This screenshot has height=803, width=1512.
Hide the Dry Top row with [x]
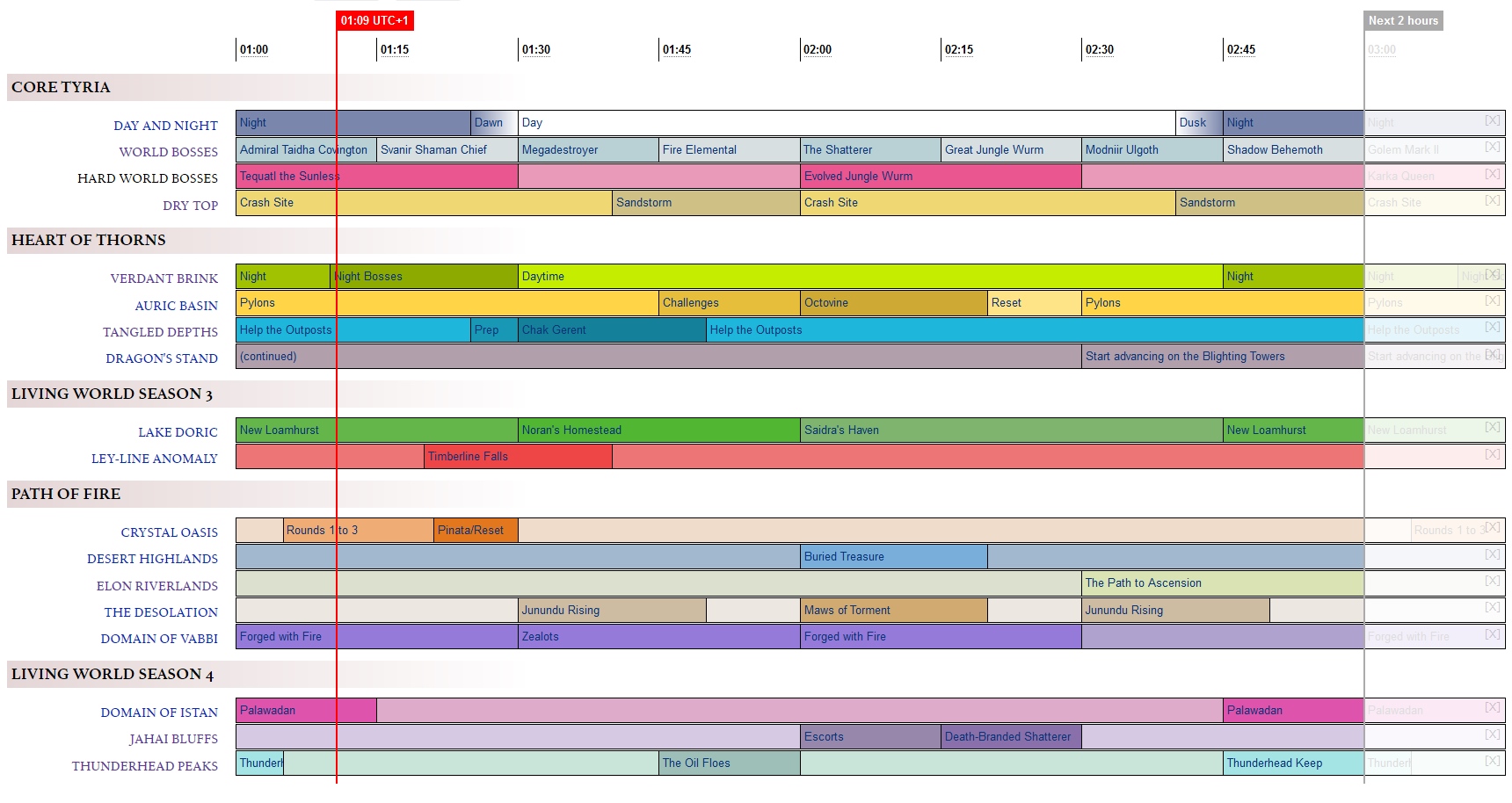click(1492, 200)
